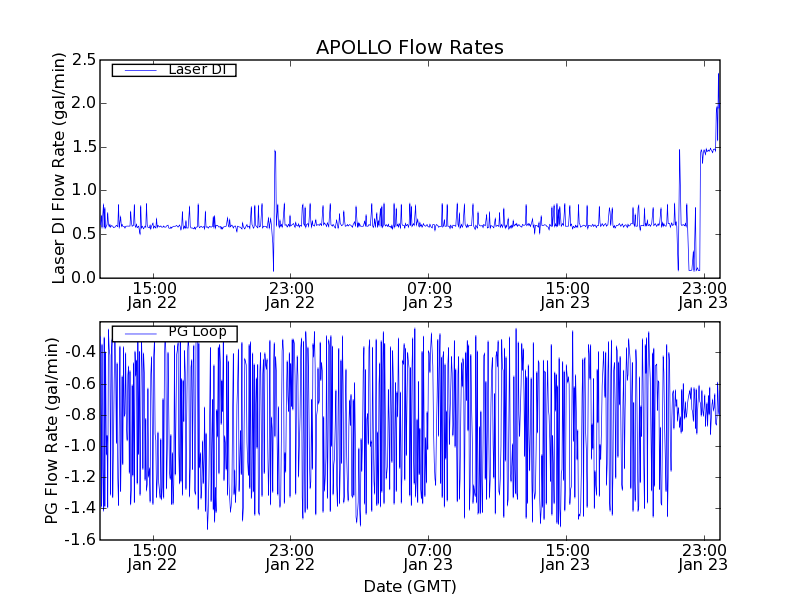Click top chart's 15:00 Jan 22 tick label
This screenshot has height=600, width=800.
click(x=152, y=295)
